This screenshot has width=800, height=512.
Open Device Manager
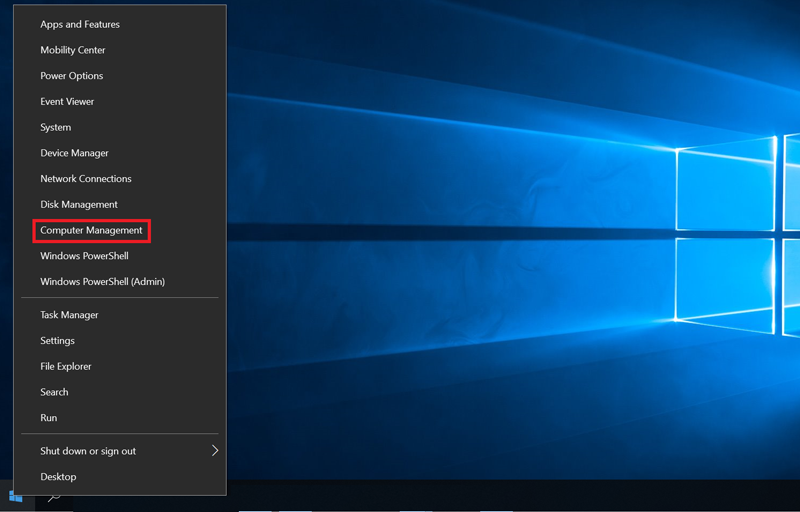[x=120, y=153]
